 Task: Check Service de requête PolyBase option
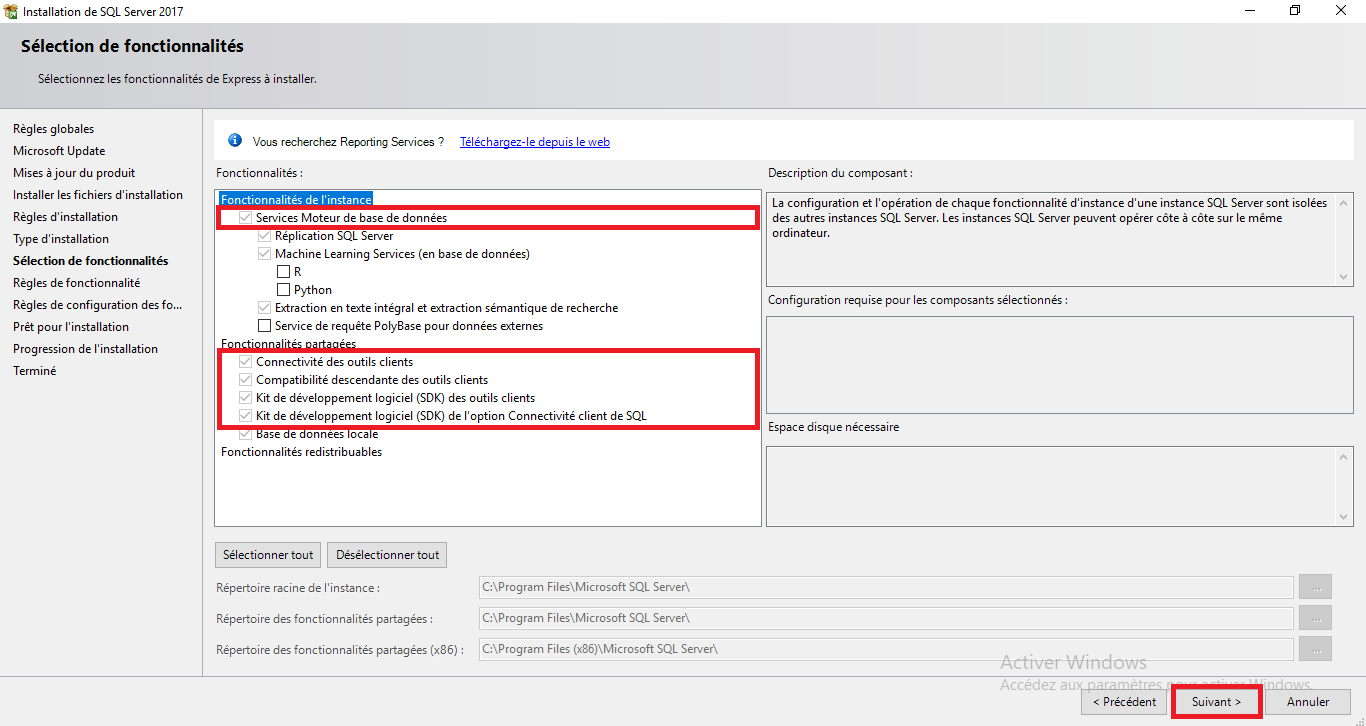click(265, 326)
